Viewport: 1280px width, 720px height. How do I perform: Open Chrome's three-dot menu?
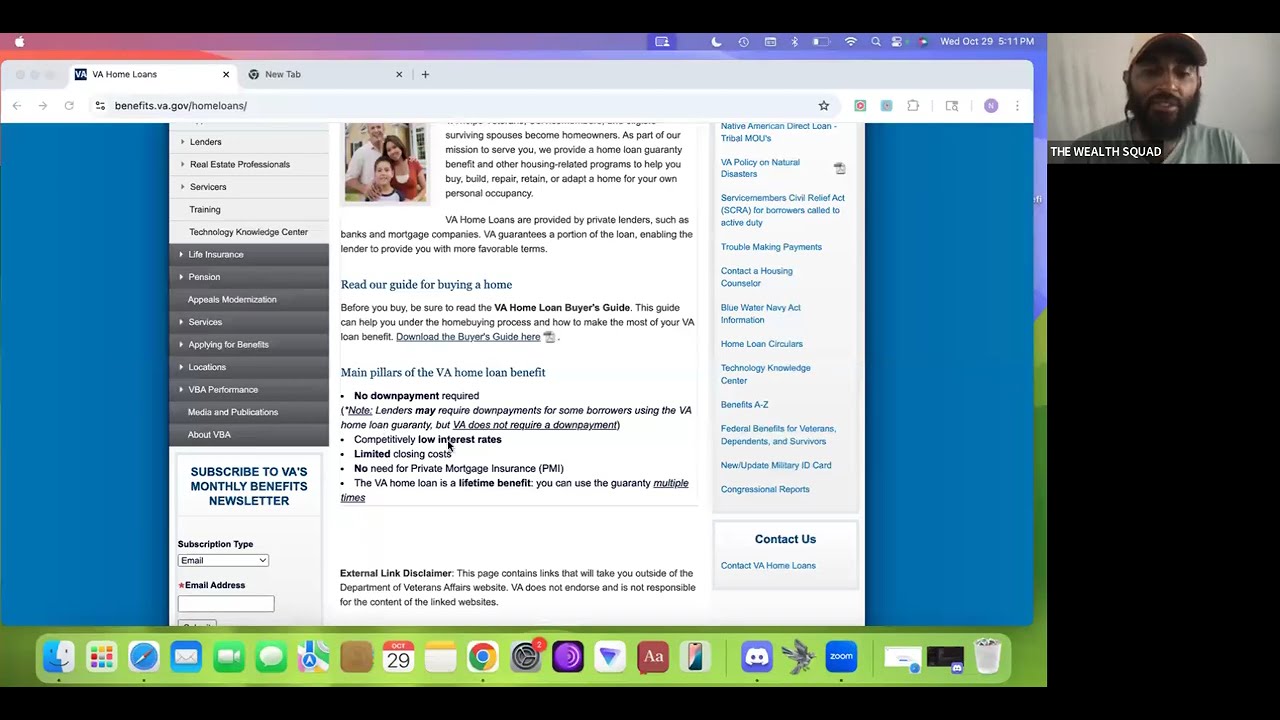coord(1017,106)
